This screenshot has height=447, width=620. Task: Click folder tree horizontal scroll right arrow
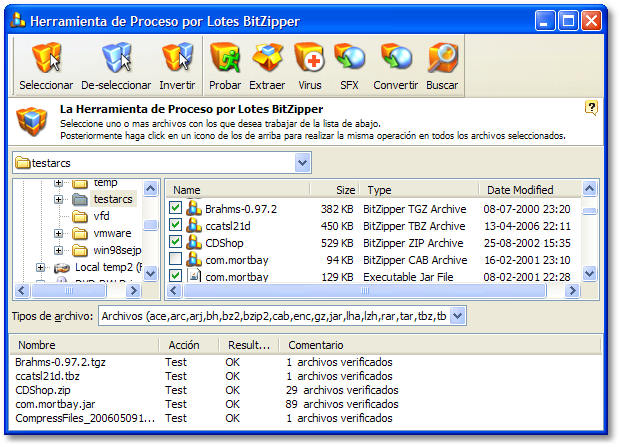133,291
